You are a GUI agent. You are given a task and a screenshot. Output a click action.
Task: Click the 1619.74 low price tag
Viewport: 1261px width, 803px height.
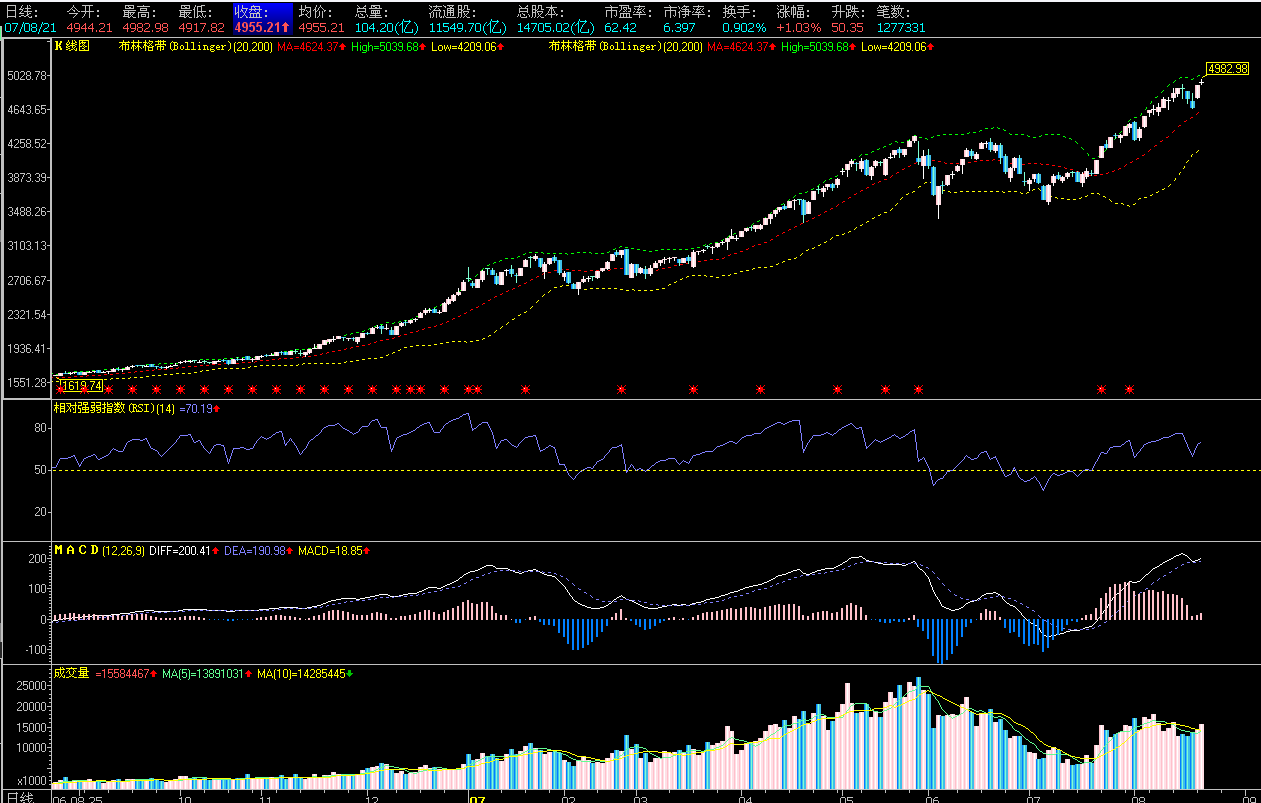pos(81,386)
